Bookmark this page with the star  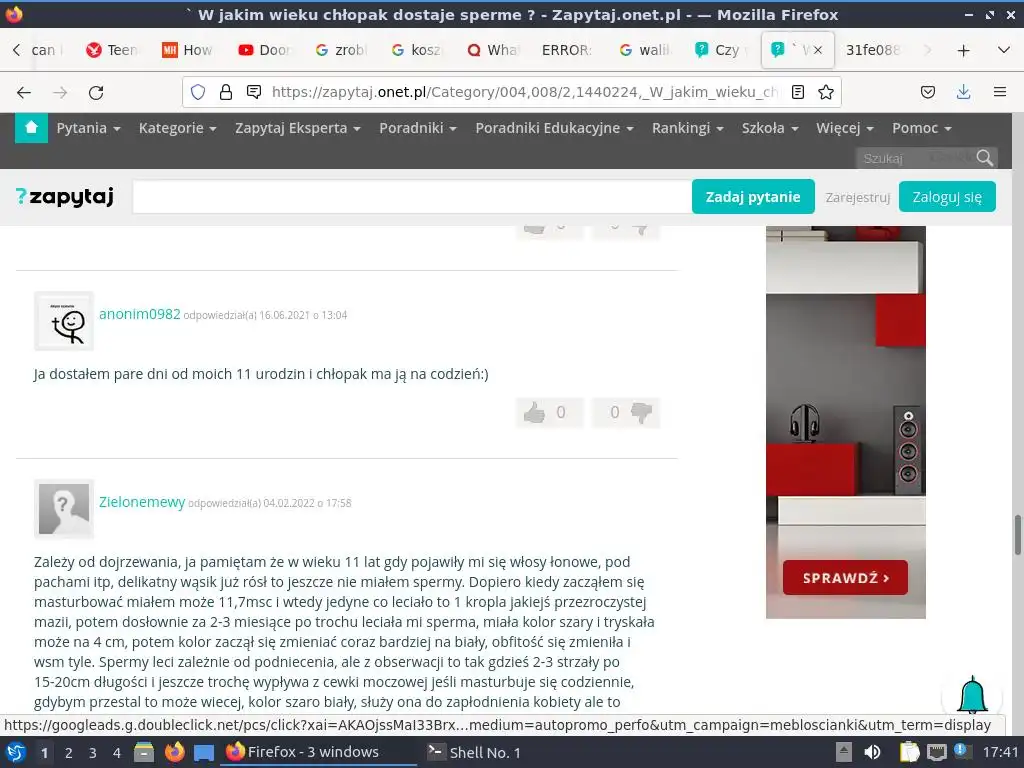coord(825,92)
